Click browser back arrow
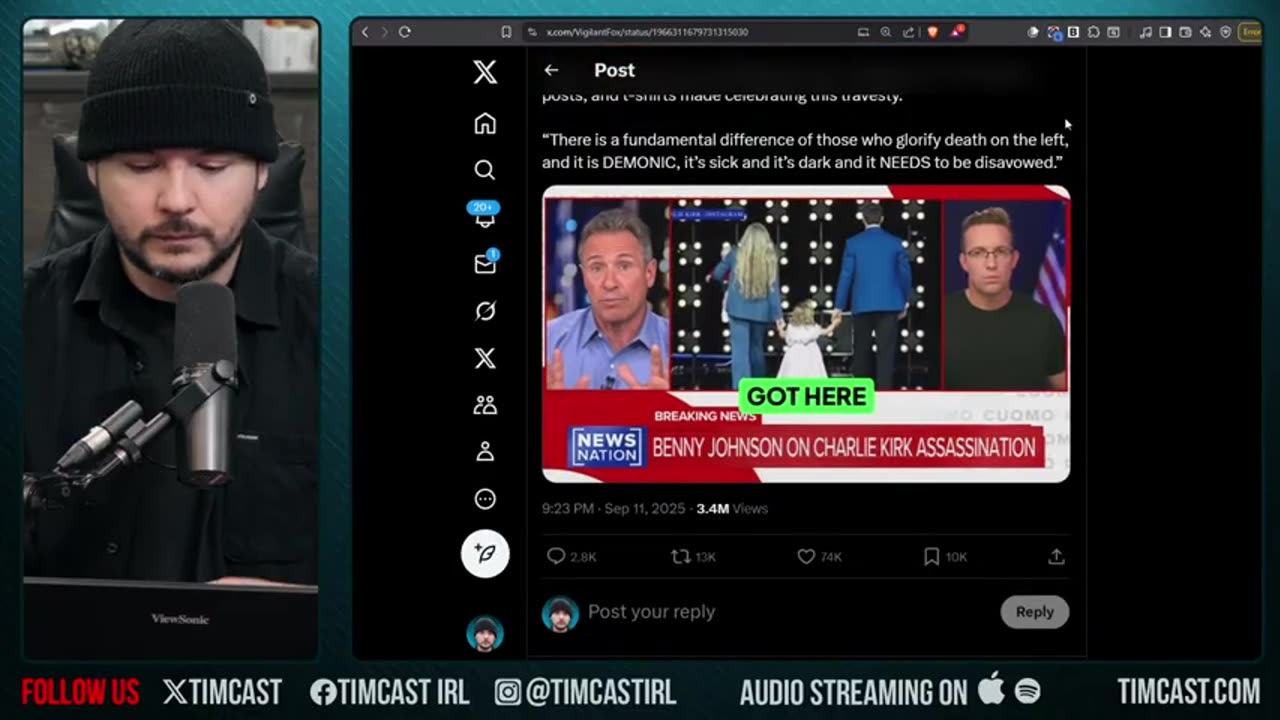 click(365, 32)
